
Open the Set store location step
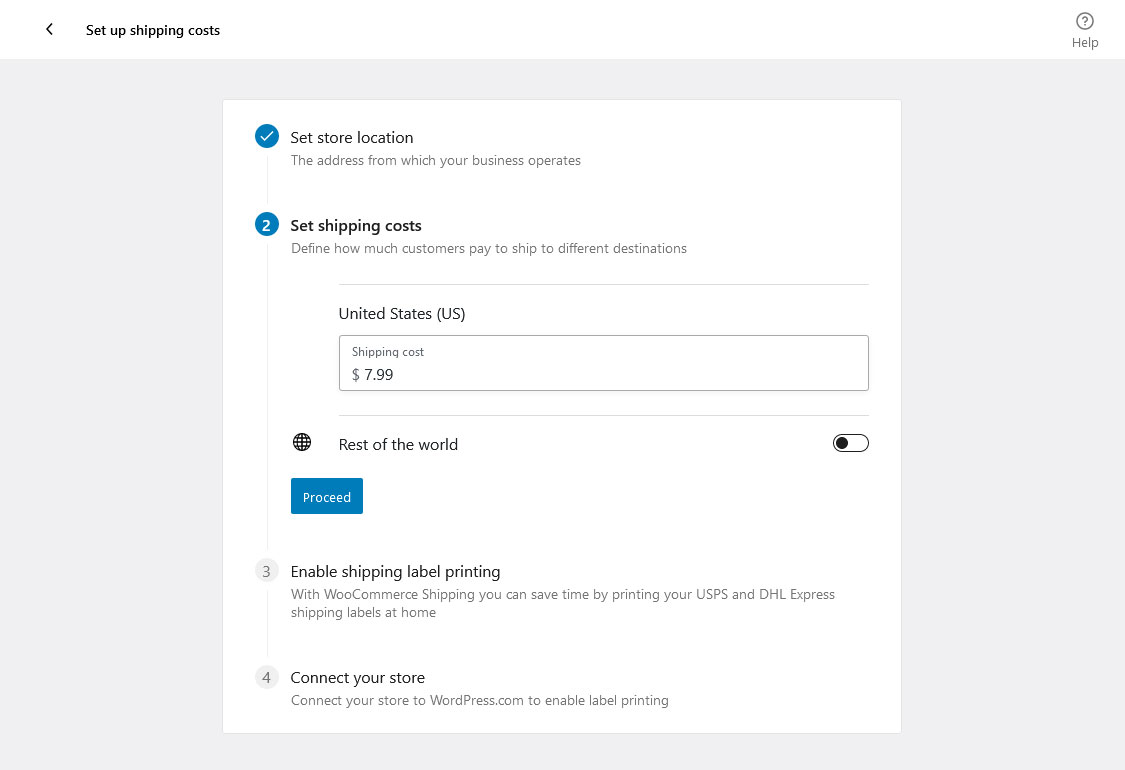tap(352, 138)
